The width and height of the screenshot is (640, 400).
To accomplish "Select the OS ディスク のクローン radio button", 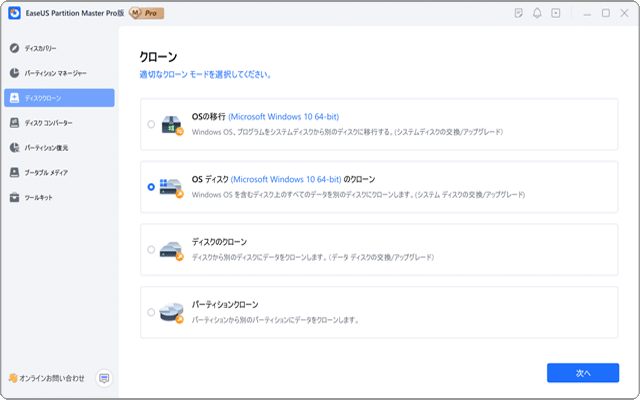I will [x=151, y=187].
